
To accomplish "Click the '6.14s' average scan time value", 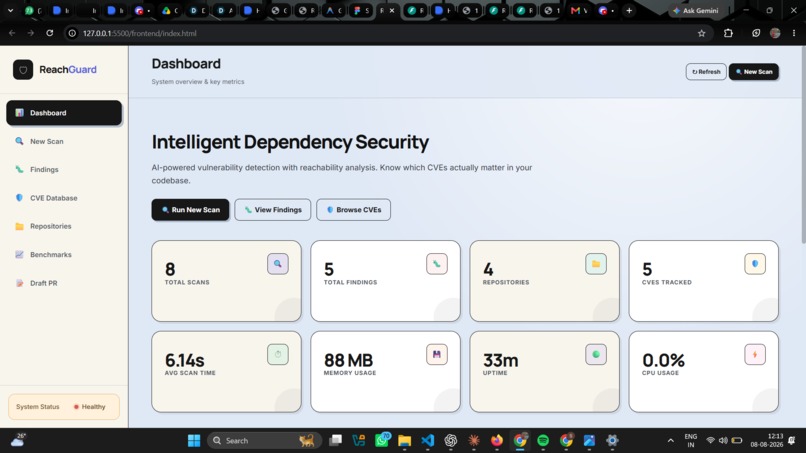I will coord(185,360).
